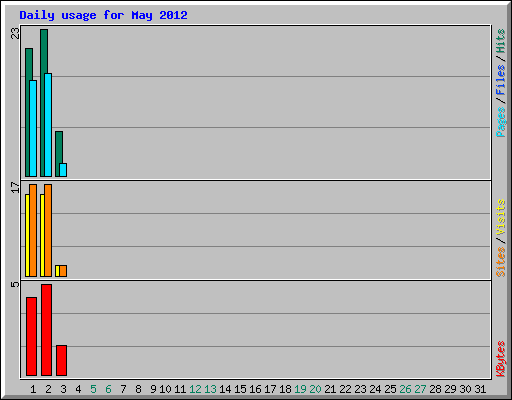Click the cyan Pages bar for day 3
The image size is (512, 400).
point(63,170)
